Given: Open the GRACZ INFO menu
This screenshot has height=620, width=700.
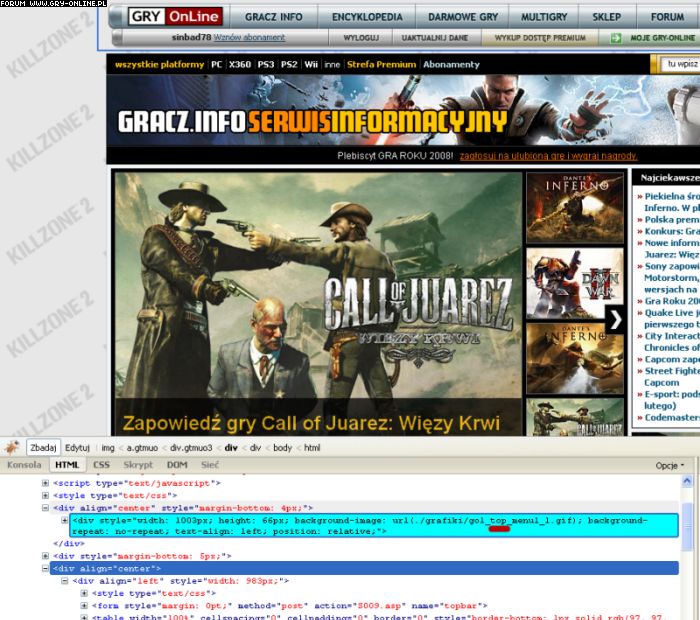Looking at the screenshot, I should click(274, 17).
